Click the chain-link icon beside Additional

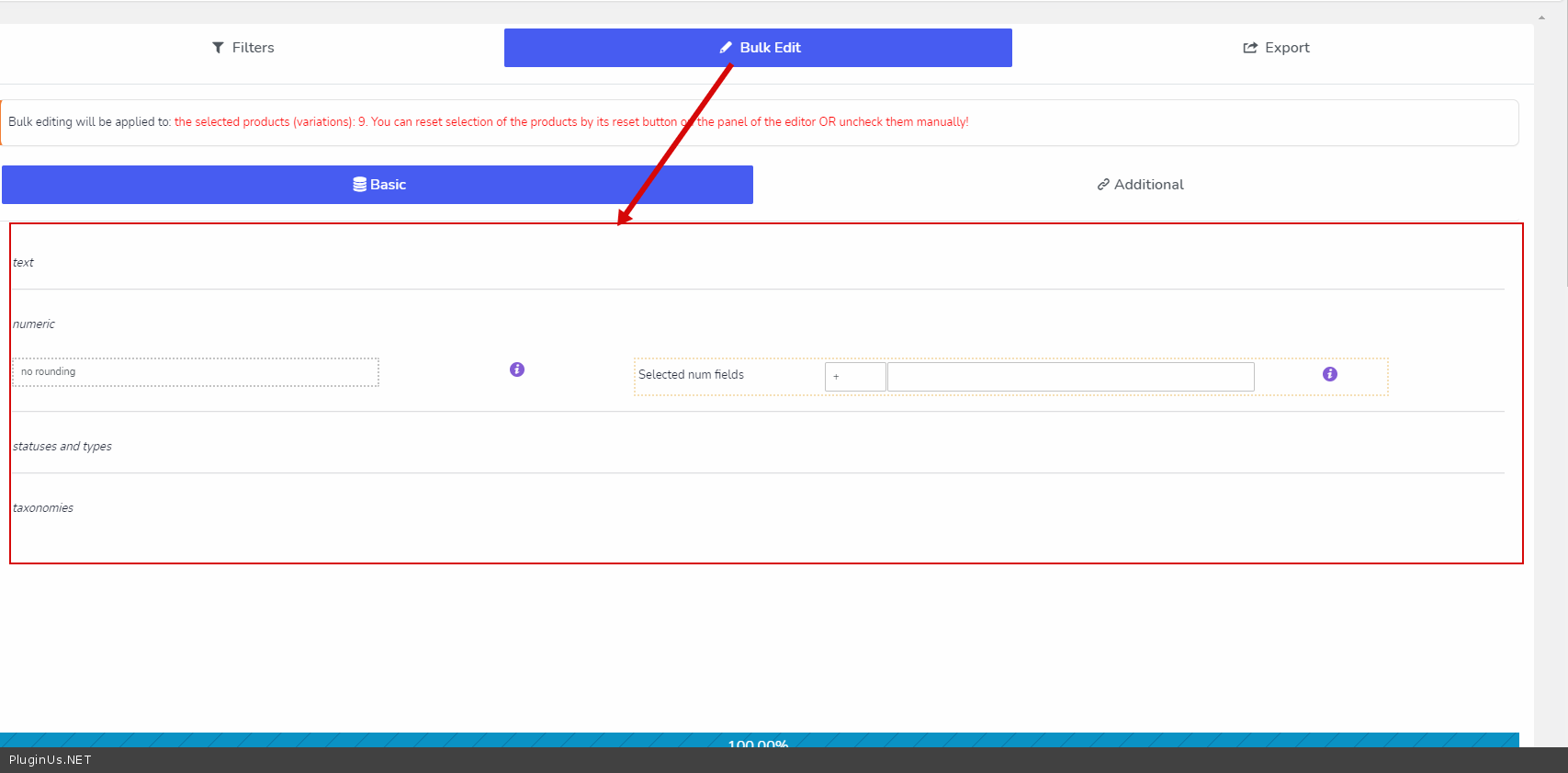pyautogui.click(x=1103, y=185)
